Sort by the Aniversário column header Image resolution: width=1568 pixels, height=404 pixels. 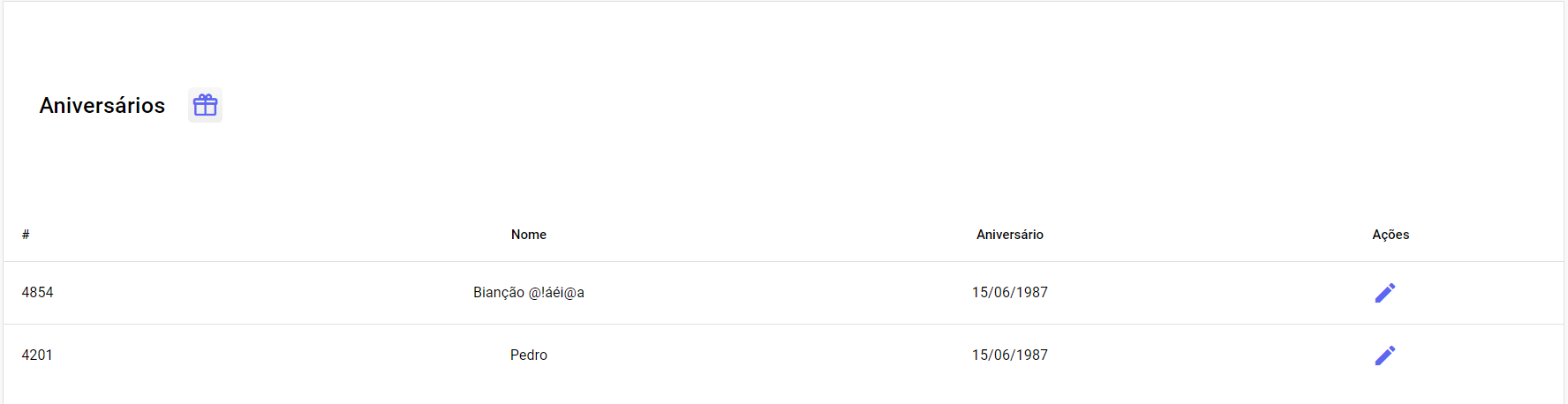point(1010,235)
